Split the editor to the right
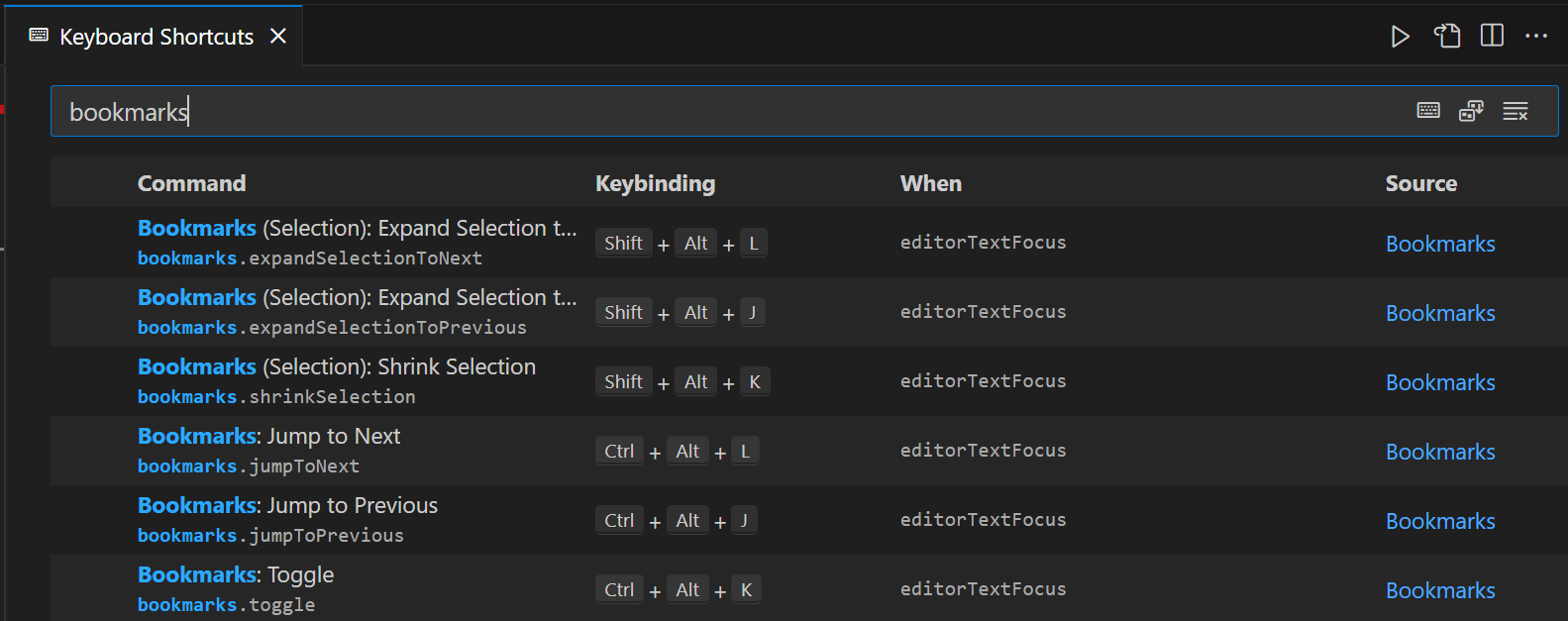 [1492, 37]
